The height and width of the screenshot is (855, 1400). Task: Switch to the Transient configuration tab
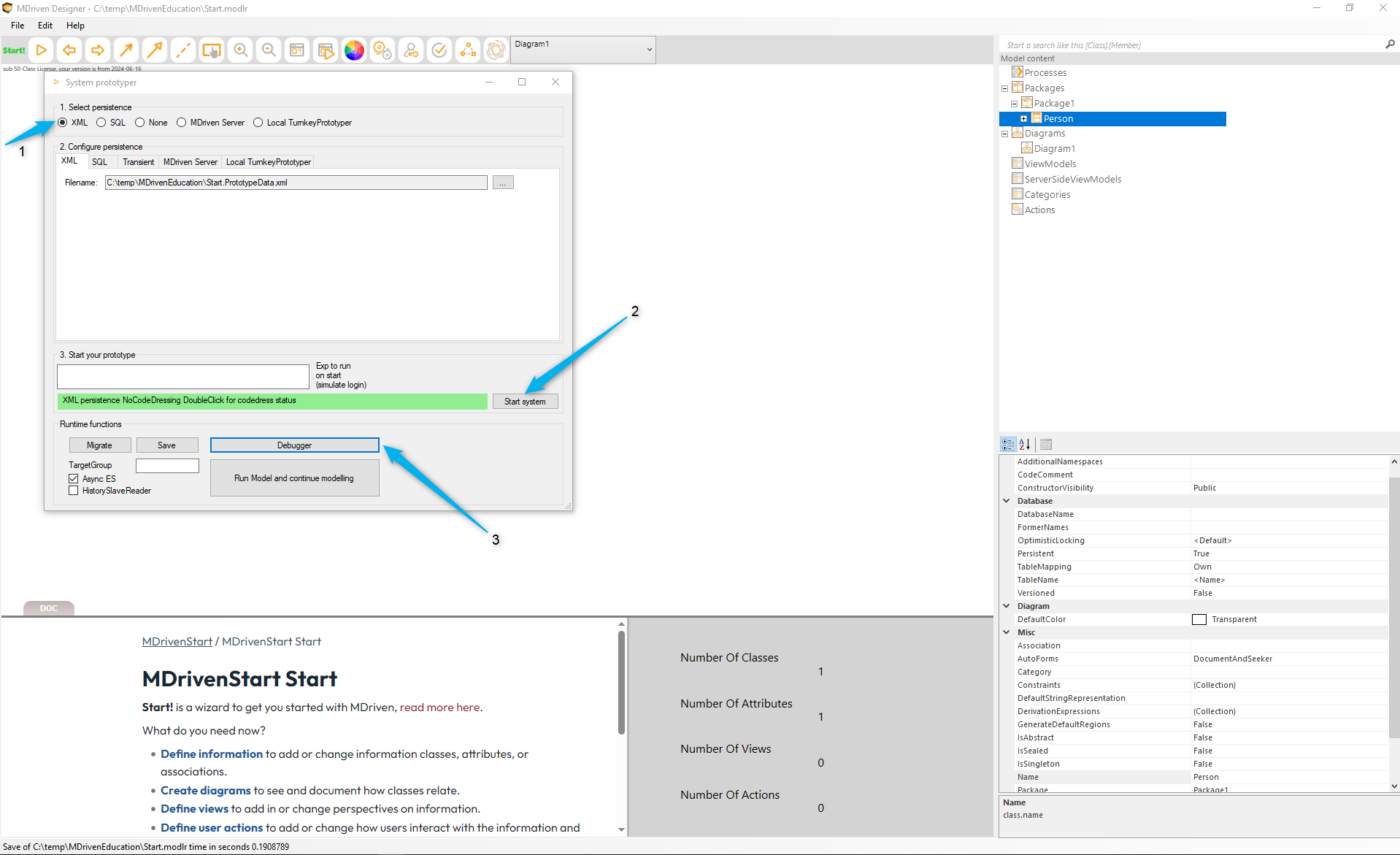138,162
